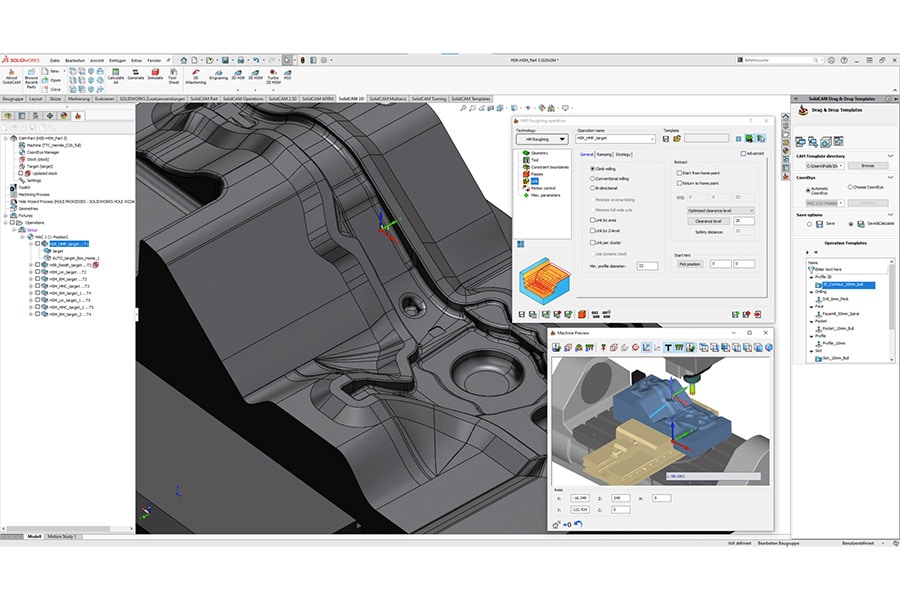
Task: Reset machine position with home zero icon
Action: (x=567, y=524)
